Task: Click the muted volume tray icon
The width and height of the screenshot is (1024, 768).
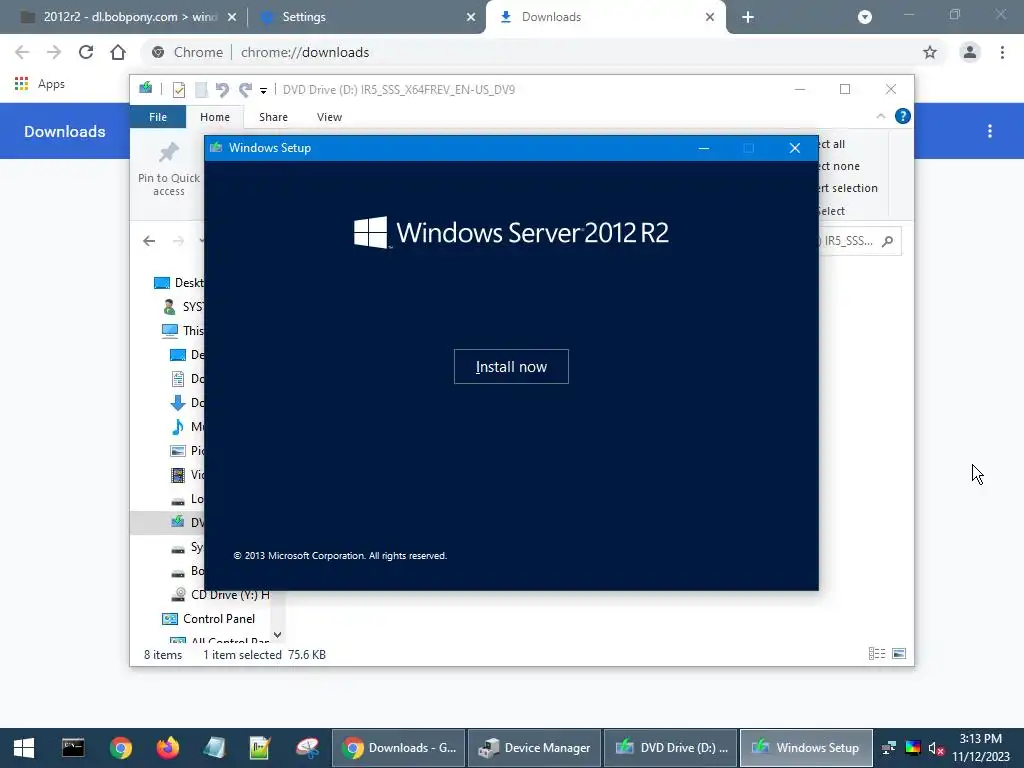Action: [x=936, y=748]
